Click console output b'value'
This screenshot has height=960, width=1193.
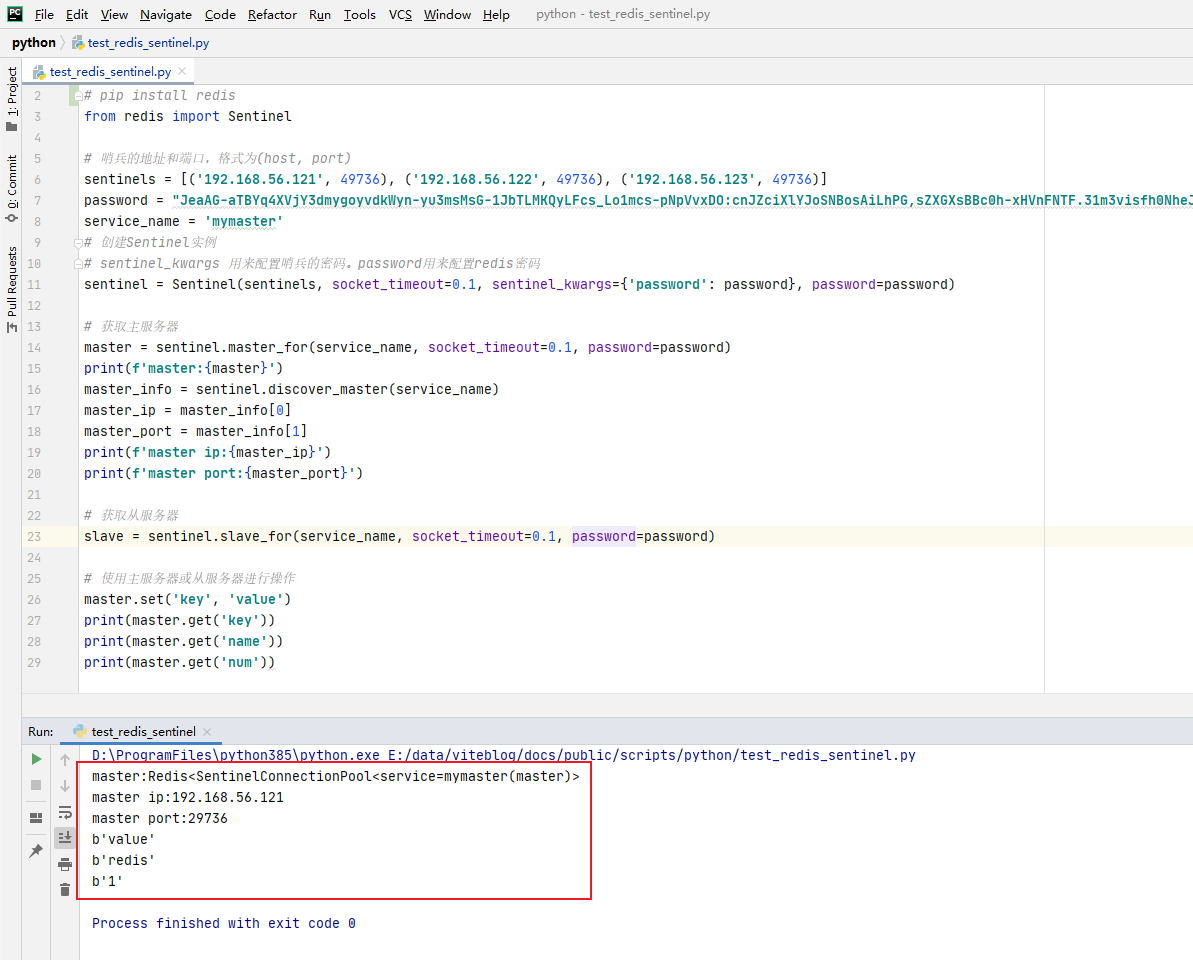(123, 839)
